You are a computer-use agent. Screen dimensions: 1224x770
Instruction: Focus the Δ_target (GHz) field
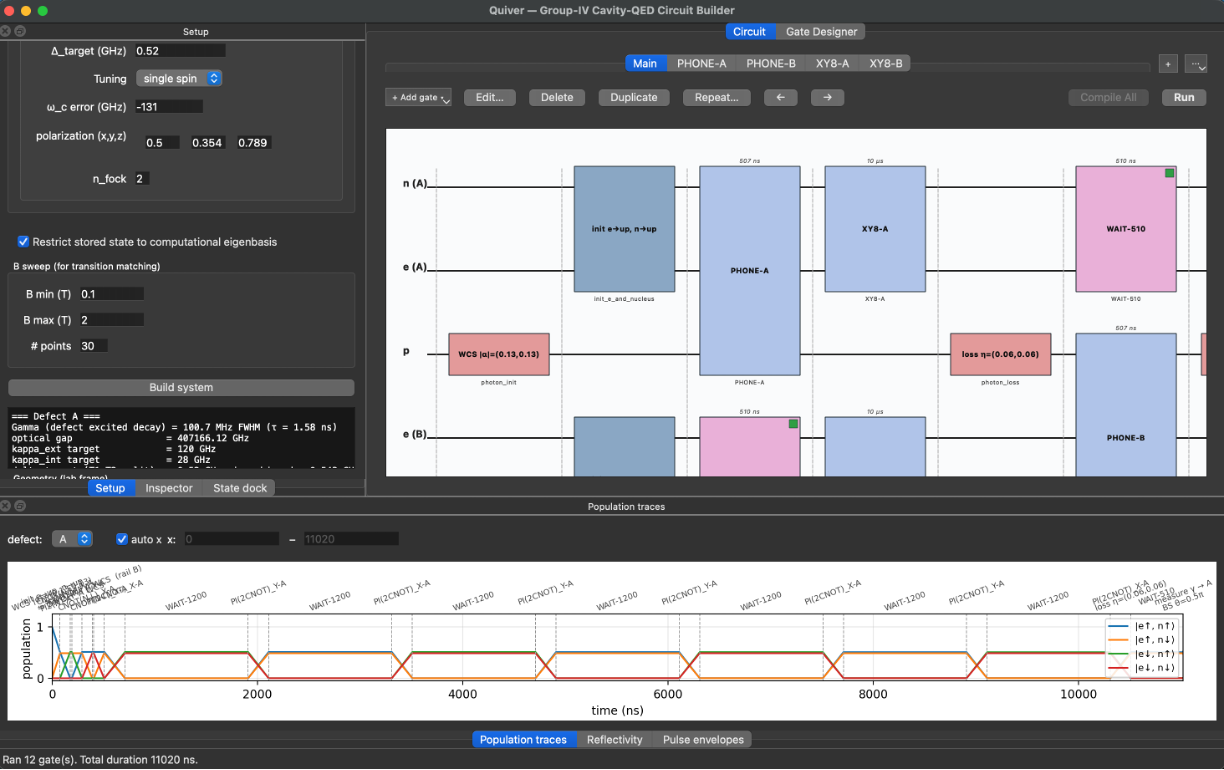click(x=179, y=50)
